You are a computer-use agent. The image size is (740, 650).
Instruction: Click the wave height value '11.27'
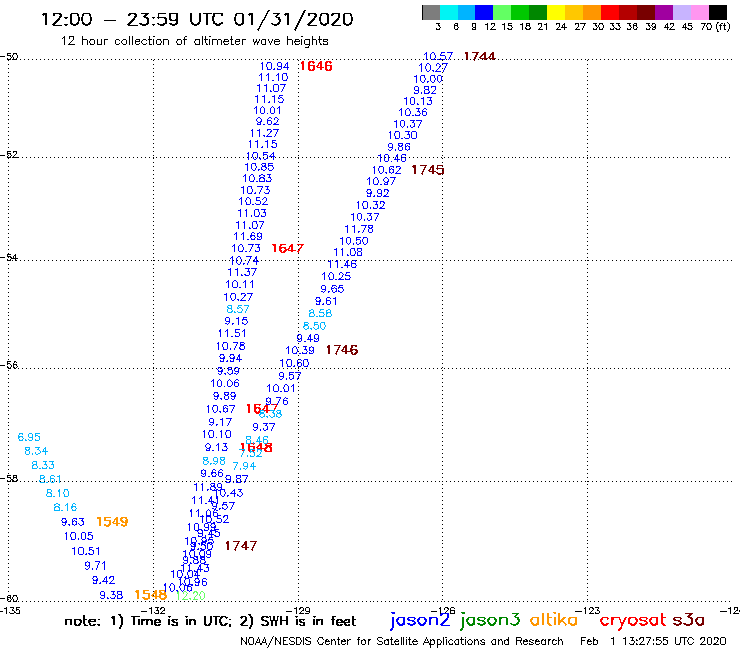pos(264,133)
